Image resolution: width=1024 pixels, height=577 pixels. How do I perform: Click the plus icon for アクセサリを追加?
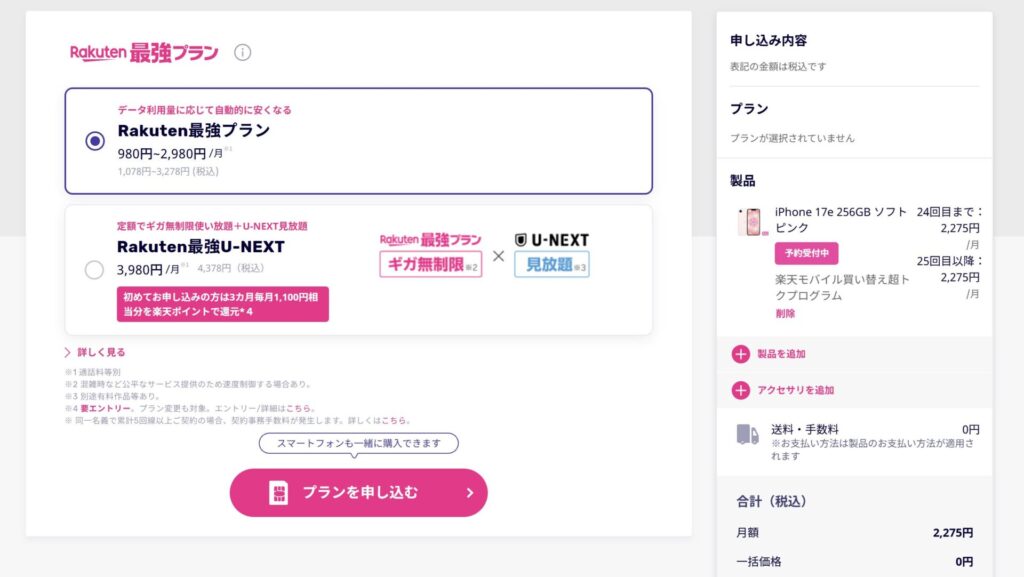pyautogui.click(x=740, y=390)
